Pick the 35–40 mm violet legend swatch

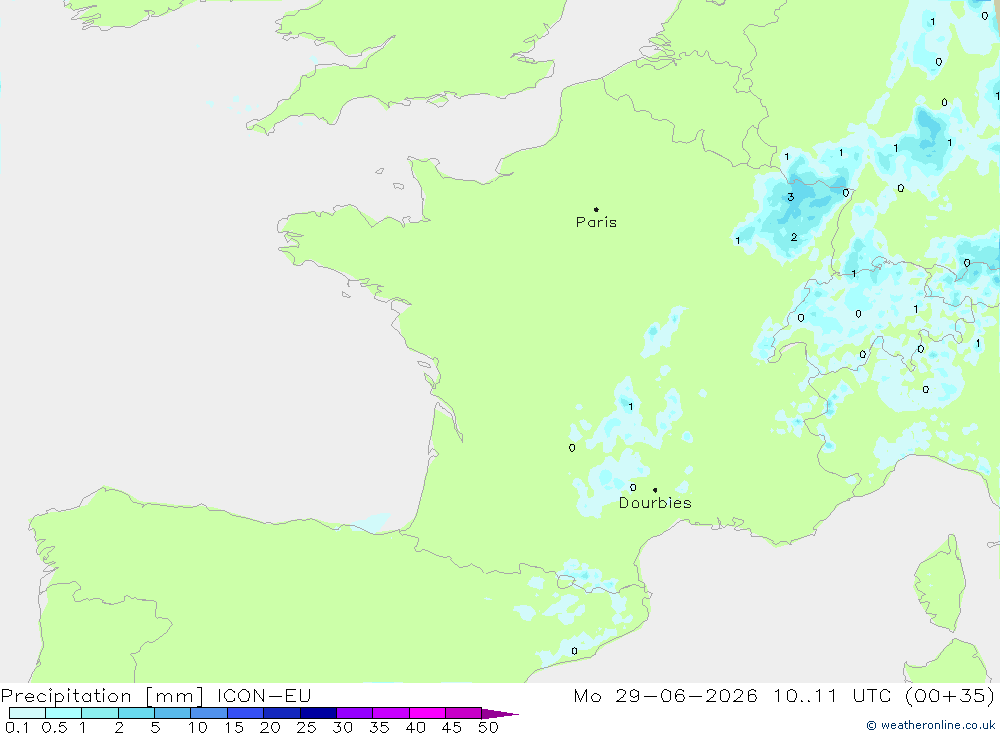[391, 713]
